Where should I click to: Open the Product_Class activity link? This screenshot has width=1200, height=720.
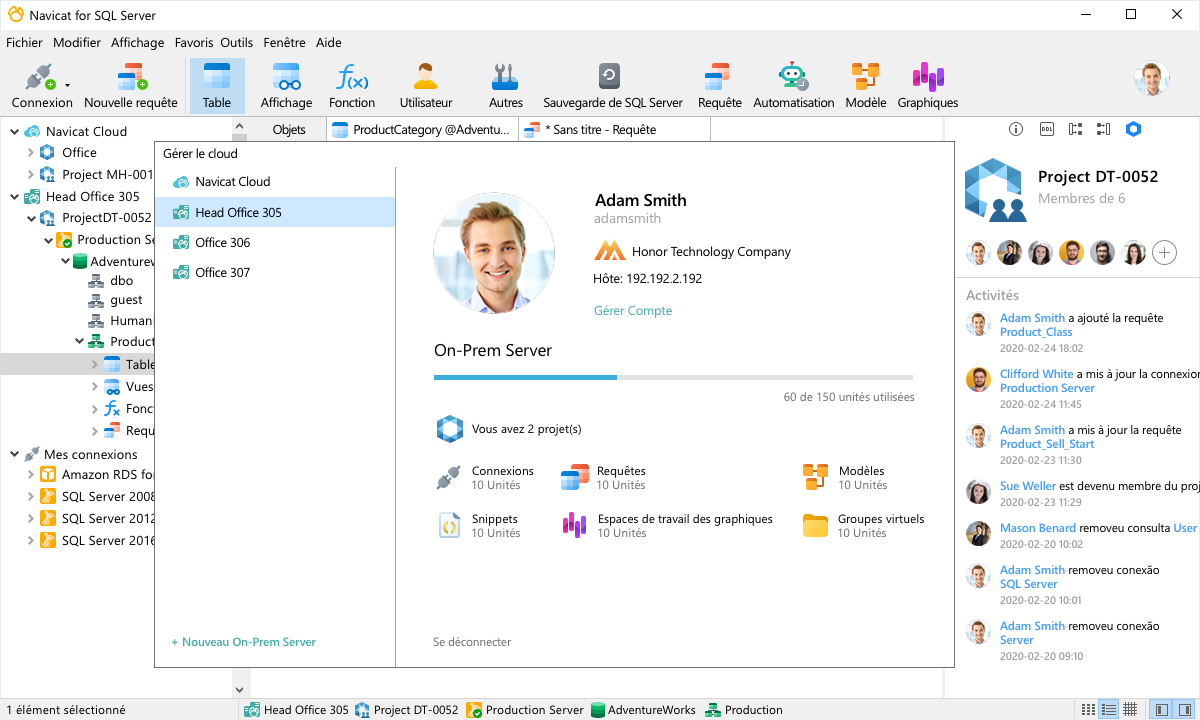point(1036,332)
